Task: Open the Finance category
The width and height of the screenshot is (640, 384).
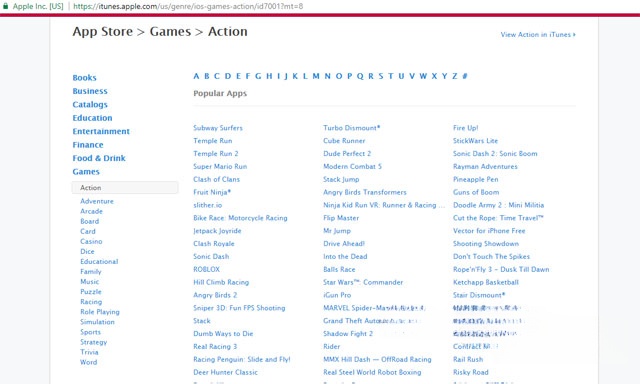Action: click(x=88, y=145)
